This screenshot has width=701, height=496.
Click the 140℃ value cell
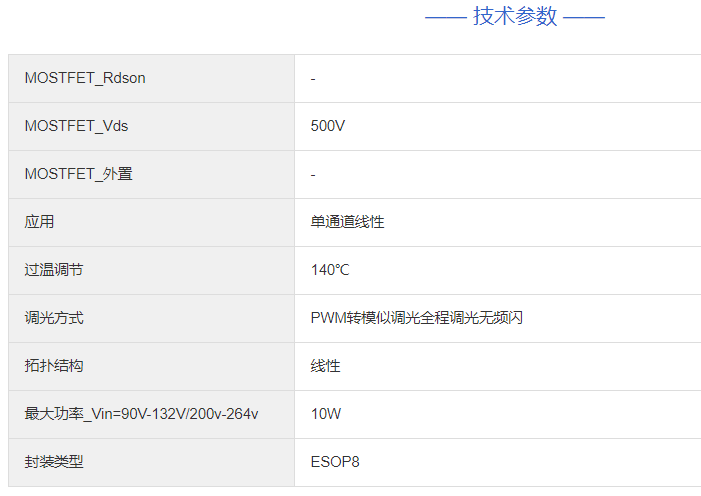coord(330,270)
